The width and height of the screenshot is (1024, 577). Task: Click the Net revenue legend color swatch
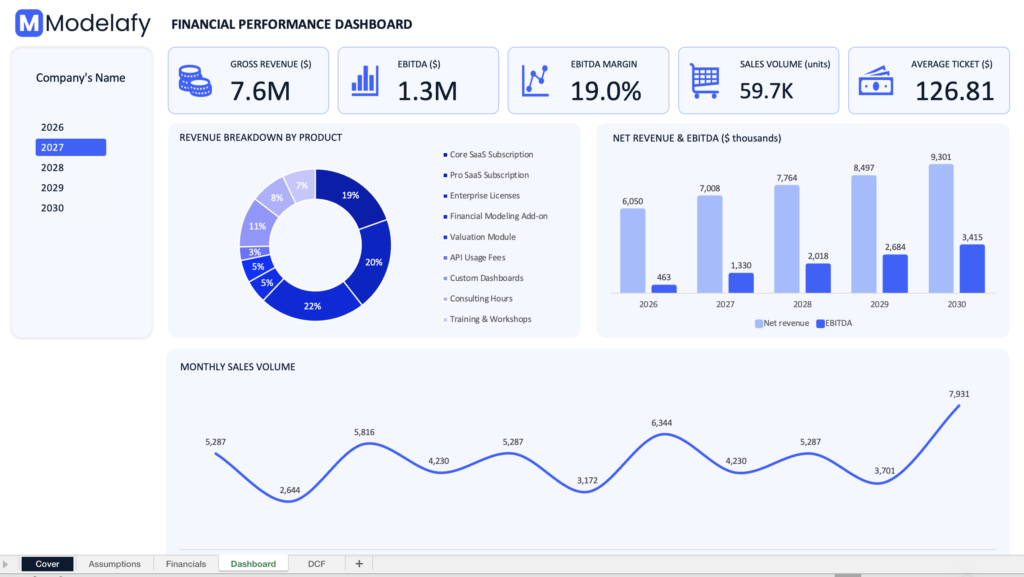(758, 324)
